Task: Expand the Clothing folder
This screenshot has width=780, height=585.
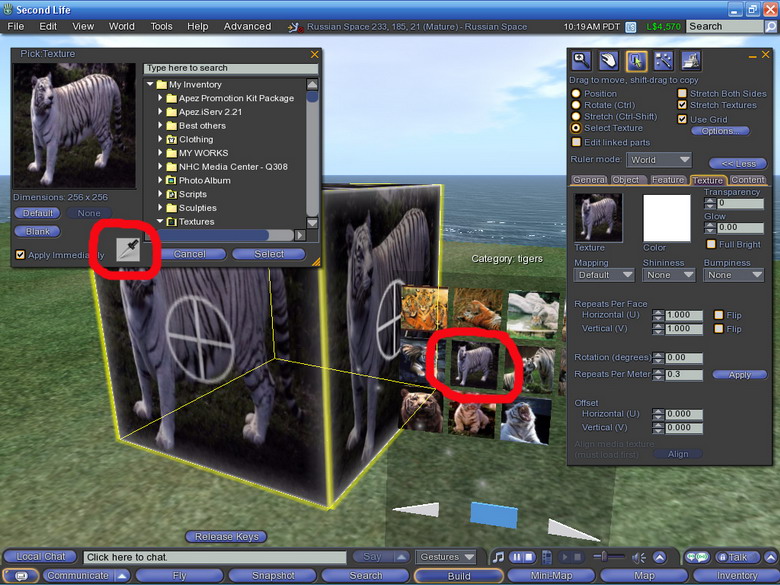Action: [x=160, y=139]
